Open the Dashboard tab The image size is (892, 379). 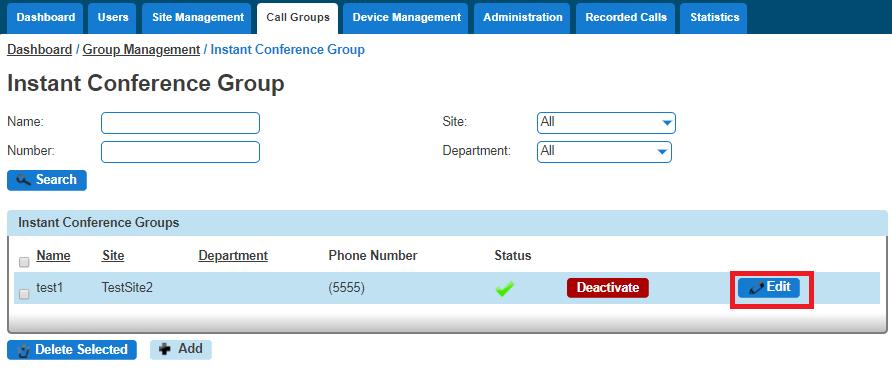(x=46, y=18)
